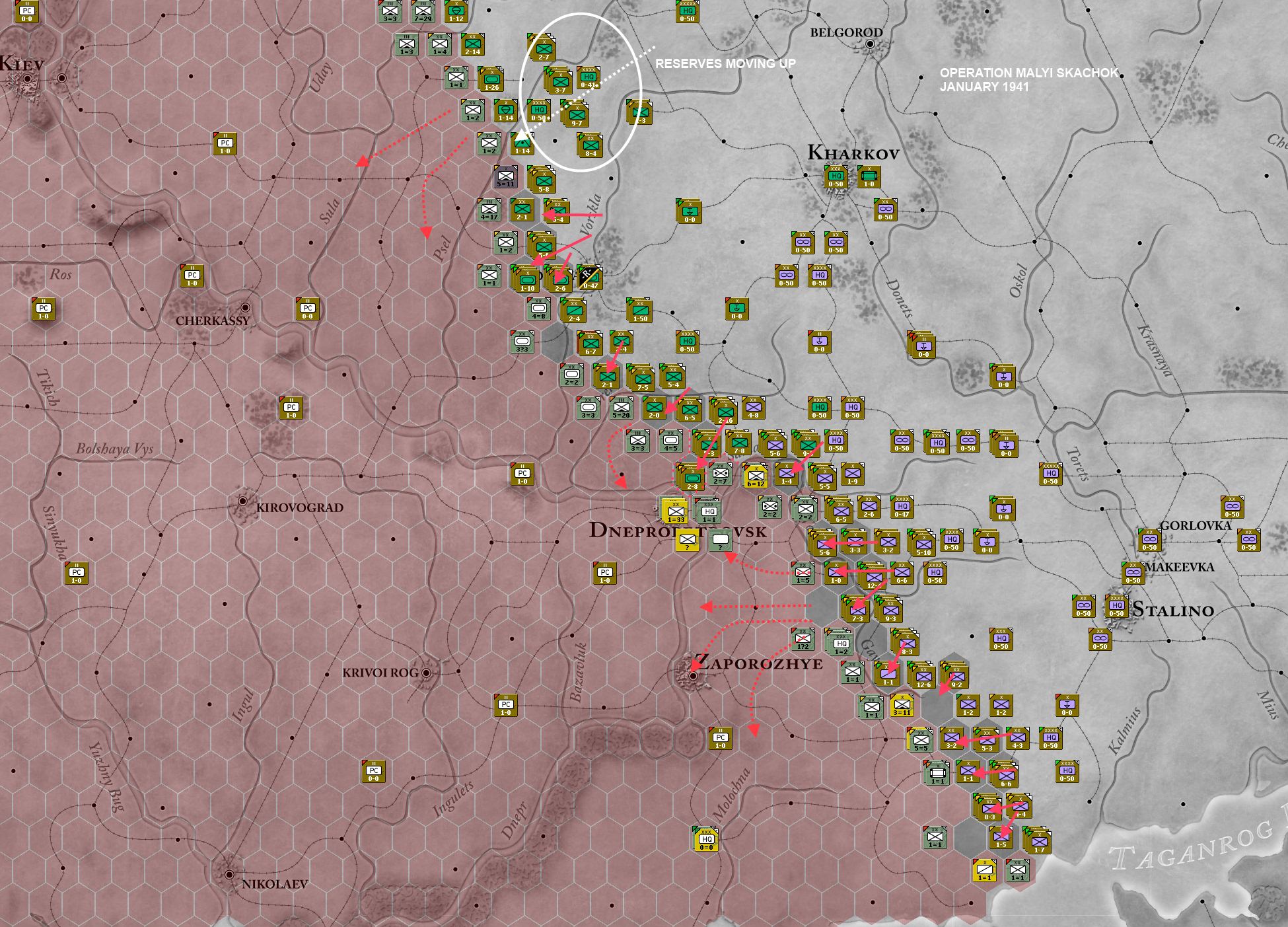Screen dimensions: 1288x927
Task: Select the purple 4-8 division counter
Action: click(x=753, y=408)
